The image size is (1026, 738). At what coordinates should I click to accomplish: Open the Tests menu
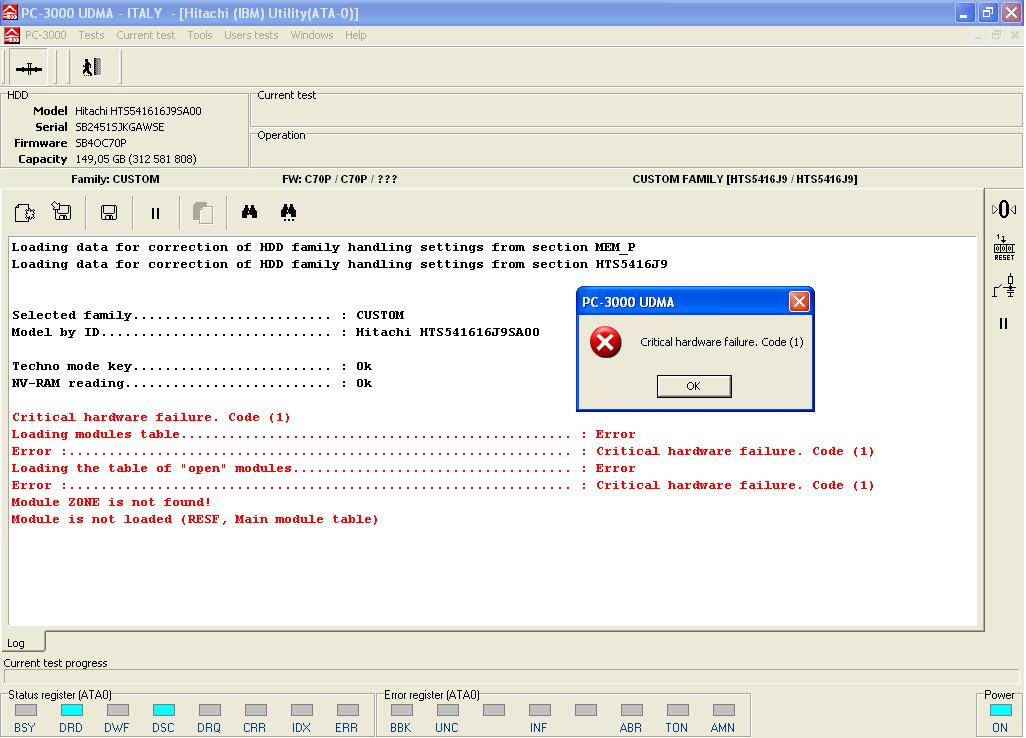[91, 35]
